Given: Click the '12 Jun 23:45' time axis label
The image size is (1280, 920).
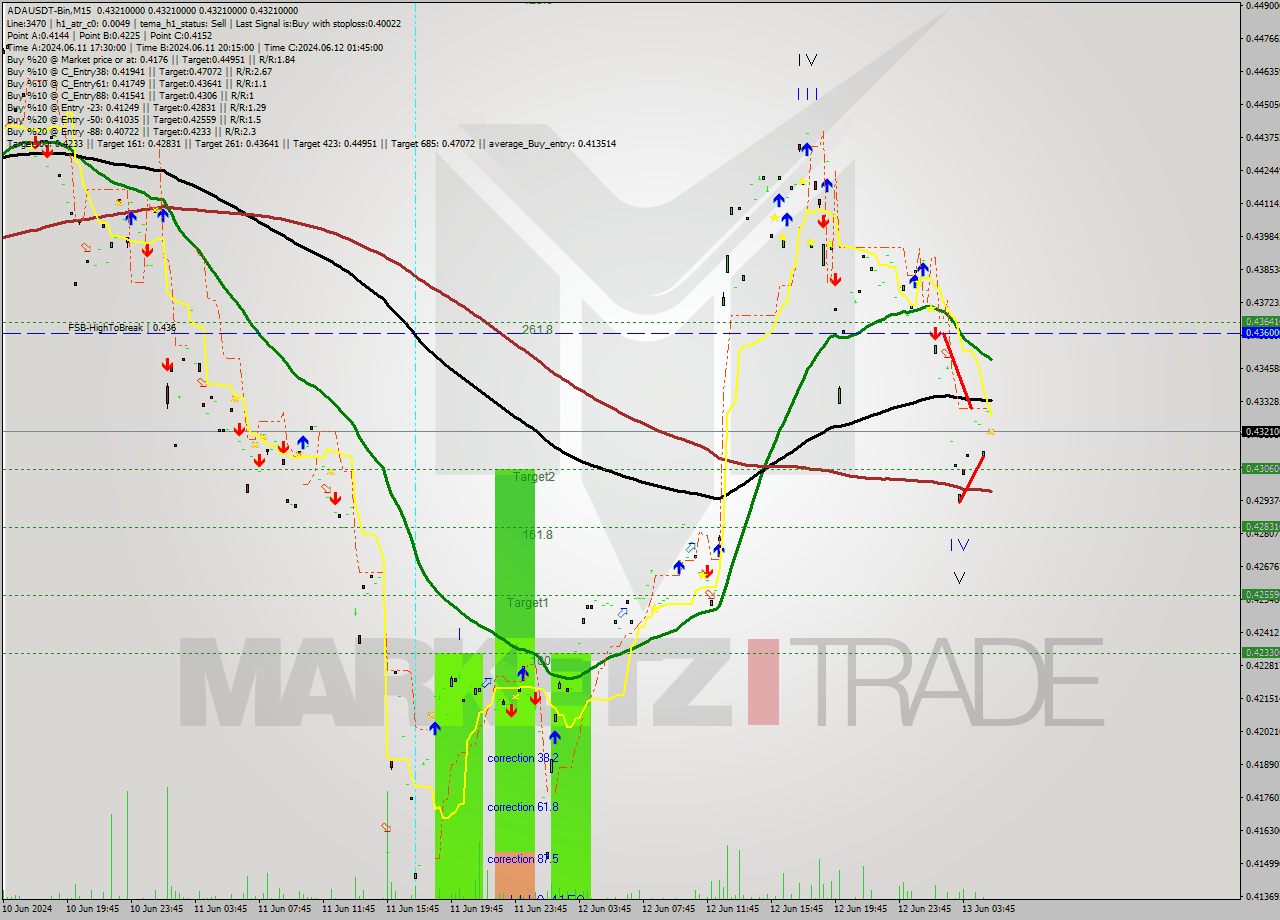Looking at the screenshot, I should 925,910.
